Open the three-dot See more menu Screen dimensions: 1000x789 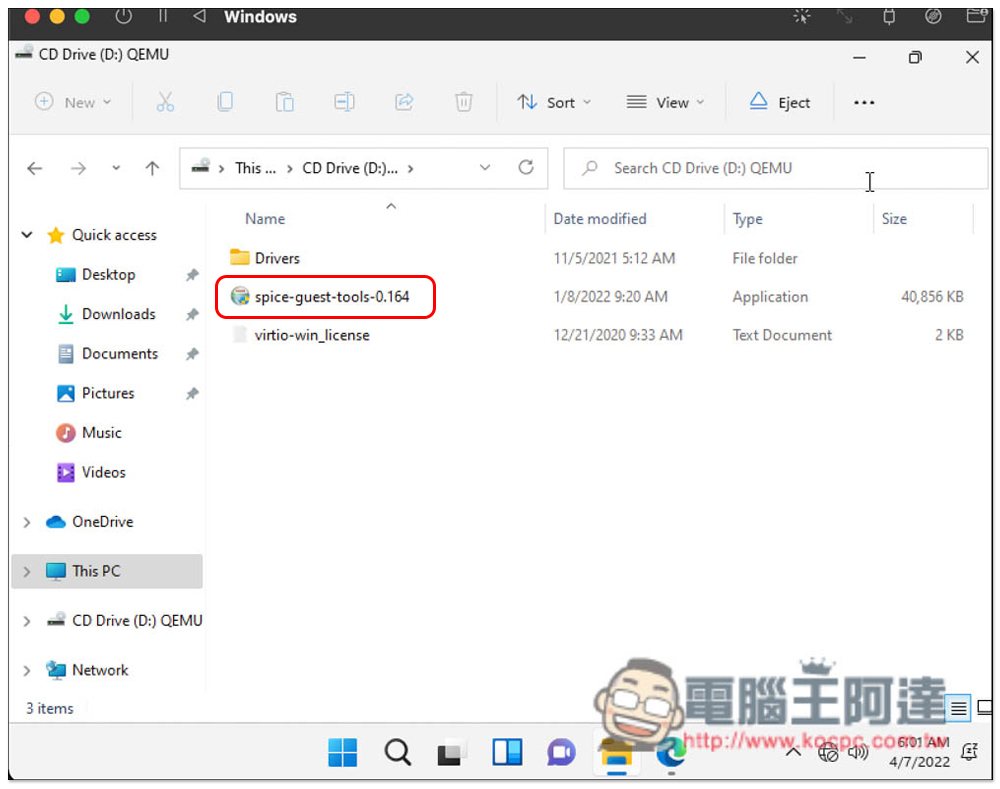[x=864, y=103]
